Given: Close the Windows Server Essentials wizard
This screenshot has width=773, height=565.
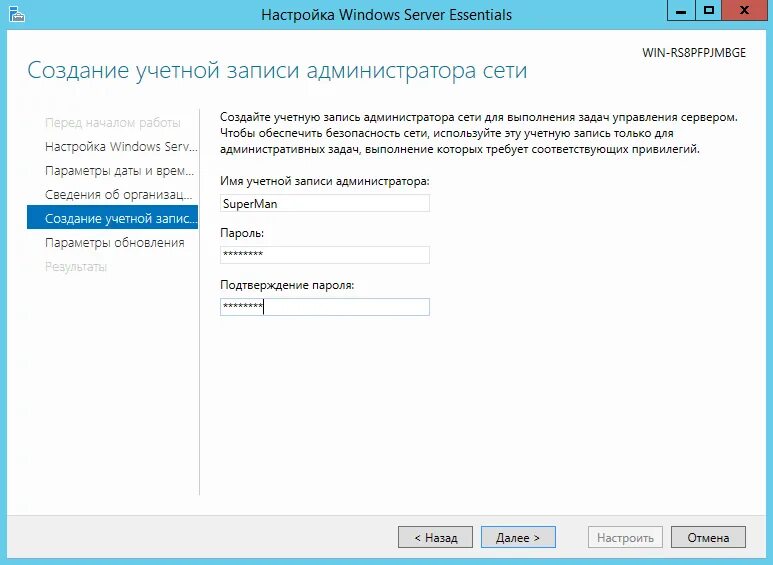Looking at the screenshot, I should coord(744,11).
